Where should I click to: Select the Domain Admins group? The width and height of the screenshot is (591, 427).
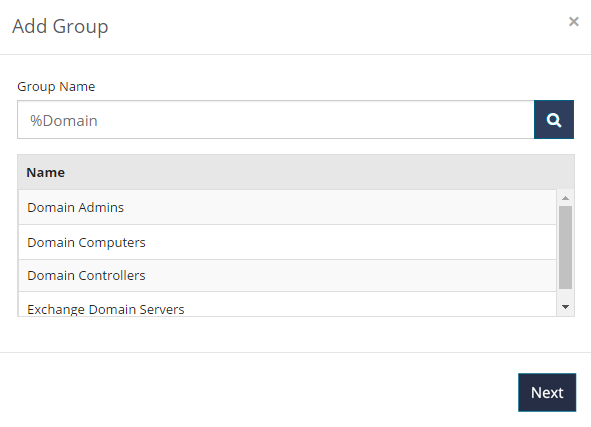click(x=287, y=207)
